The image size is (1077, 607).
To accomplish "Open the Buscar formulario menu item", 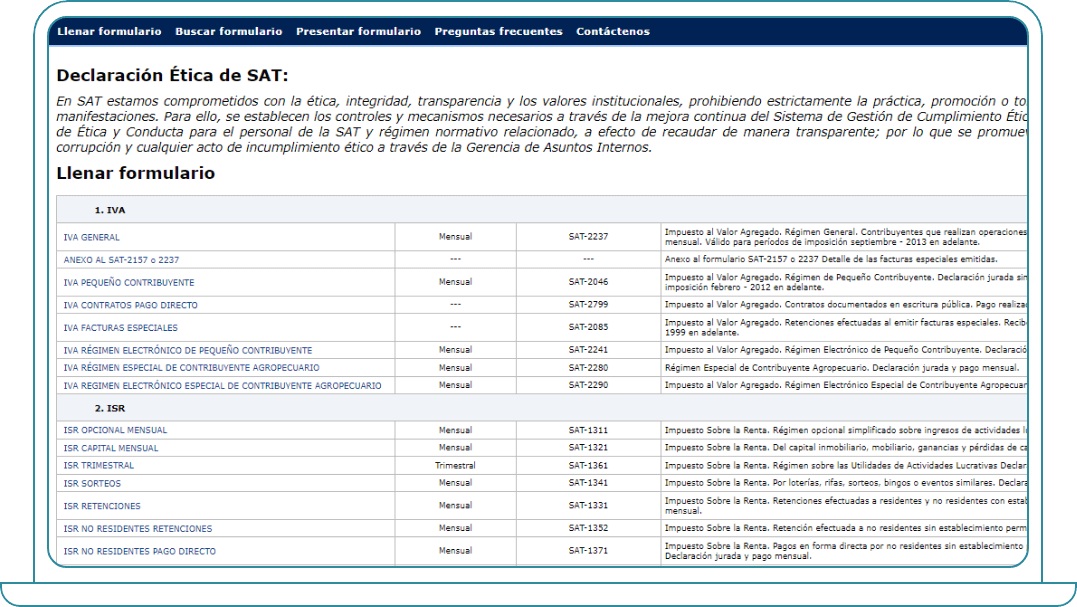I will (x=229, y=32).
